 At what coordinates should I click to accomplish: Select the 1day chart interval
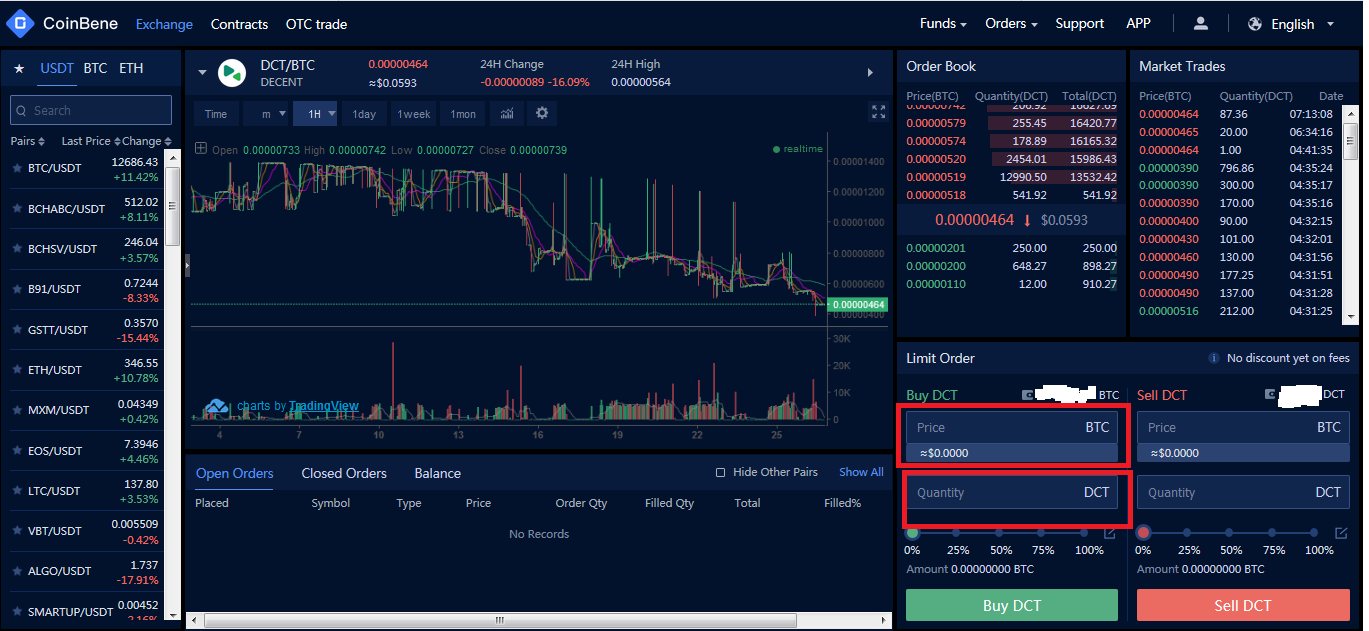364,114
